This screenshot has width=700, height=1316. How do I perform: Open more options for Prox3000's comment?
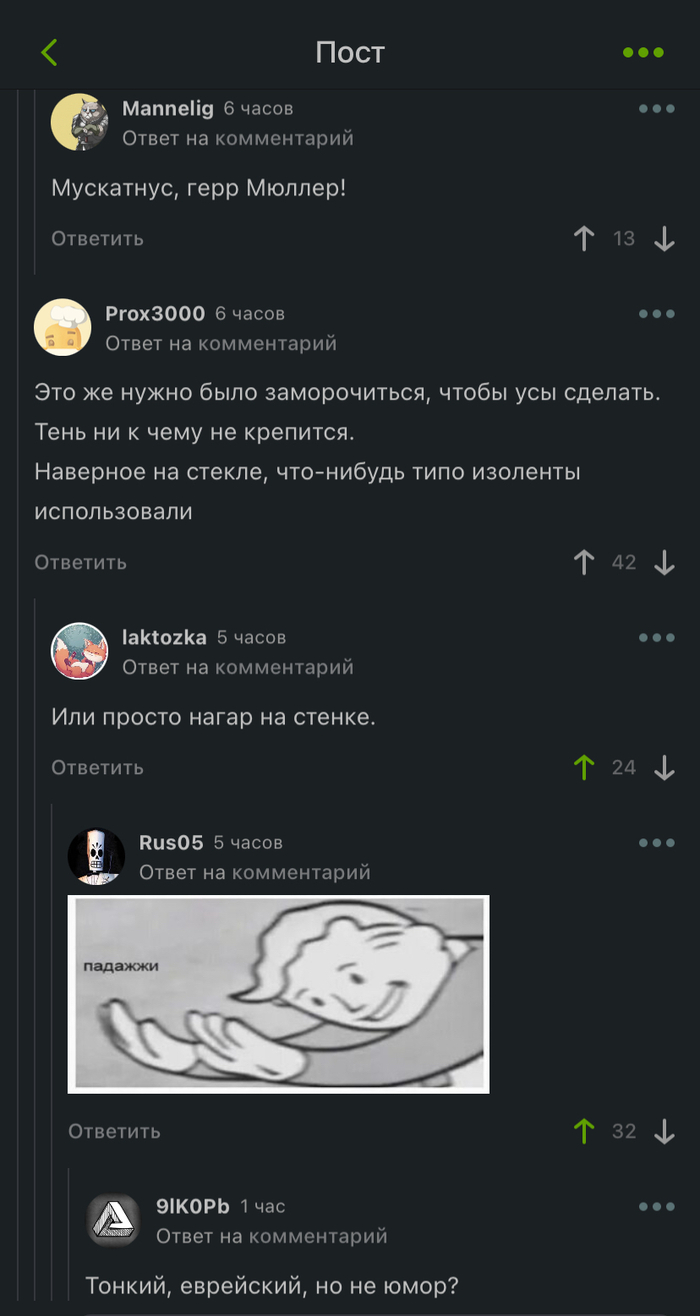[657, 314]
